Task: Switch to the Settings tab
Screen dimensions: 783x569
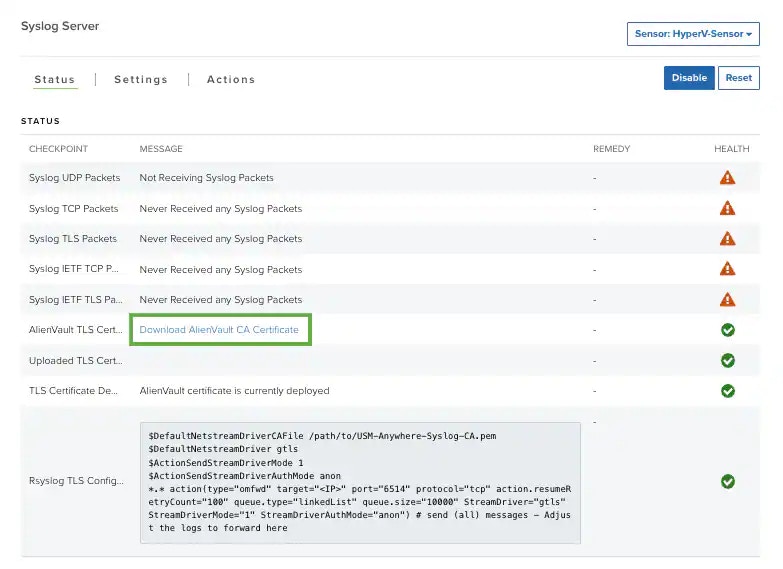Action: (141, 79)
